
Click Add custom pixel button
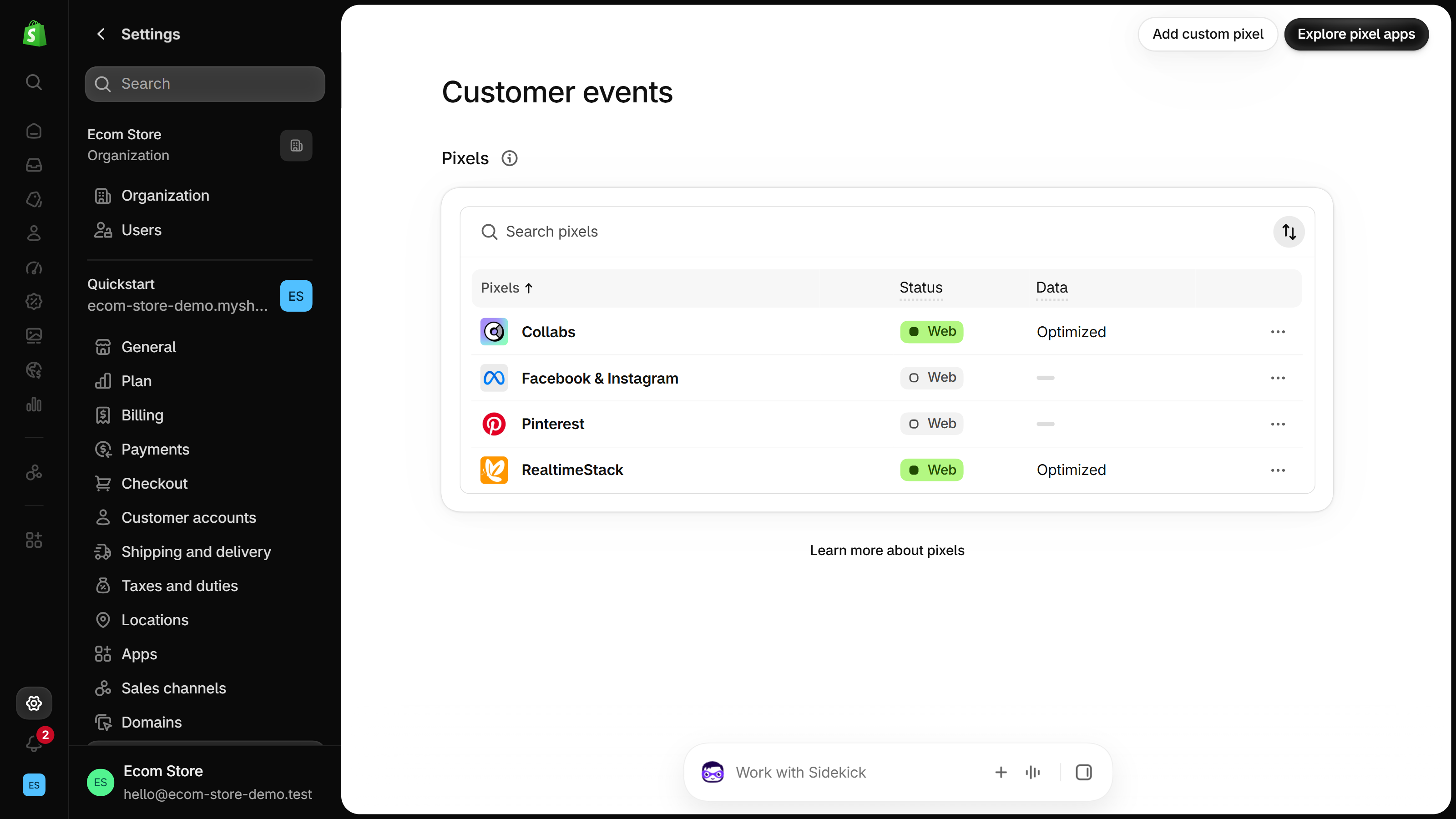point(1208,34)
